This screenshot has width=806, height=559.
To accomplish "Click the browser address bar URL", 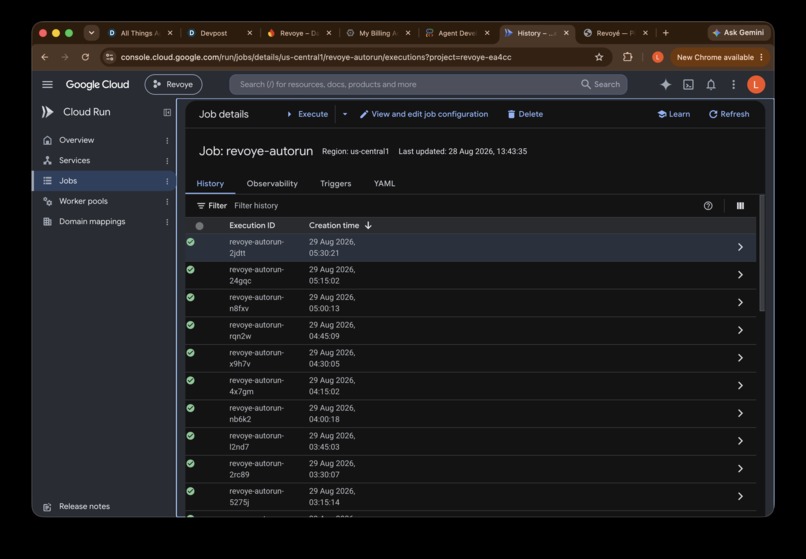I will point(316,57).
